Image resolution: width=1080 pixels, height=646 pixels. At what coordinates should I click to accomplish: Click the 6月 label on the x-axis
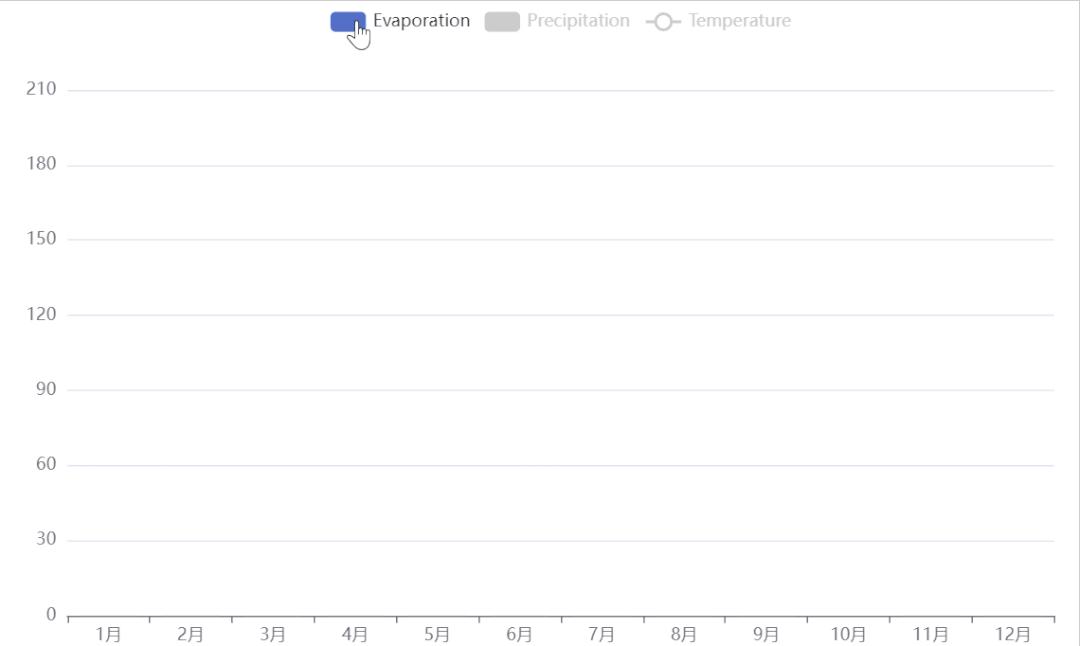pos(520,633)
